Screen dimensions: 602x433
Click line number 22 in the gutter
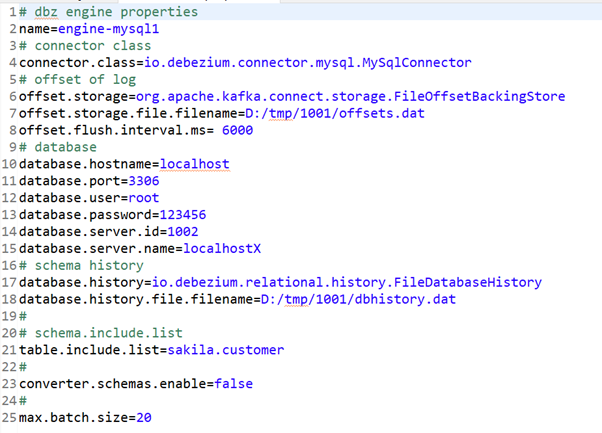pyautogui.click(x=9, y=367)
